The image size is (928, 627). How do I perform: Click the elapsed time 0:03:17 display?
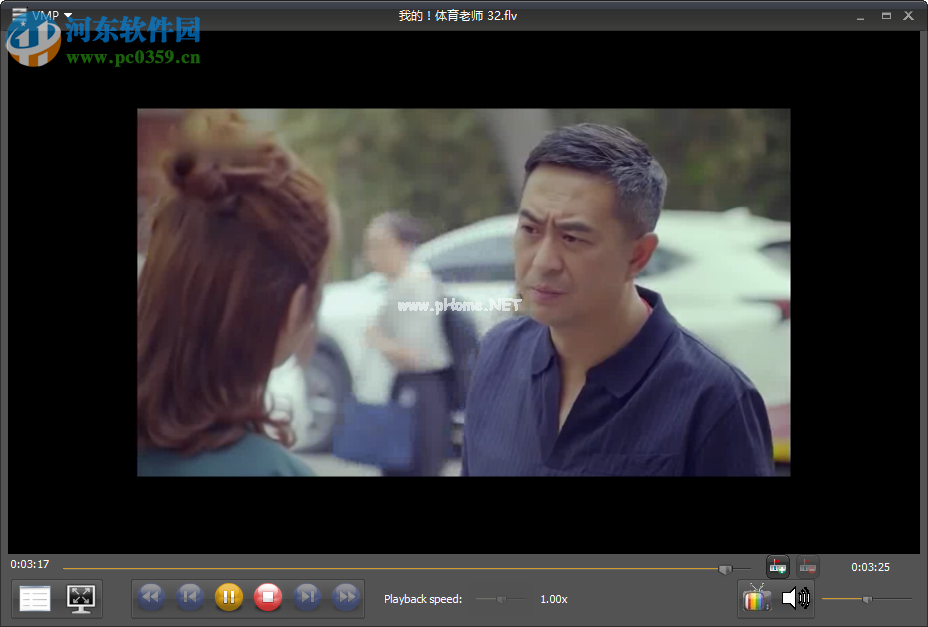pos(28,565)
